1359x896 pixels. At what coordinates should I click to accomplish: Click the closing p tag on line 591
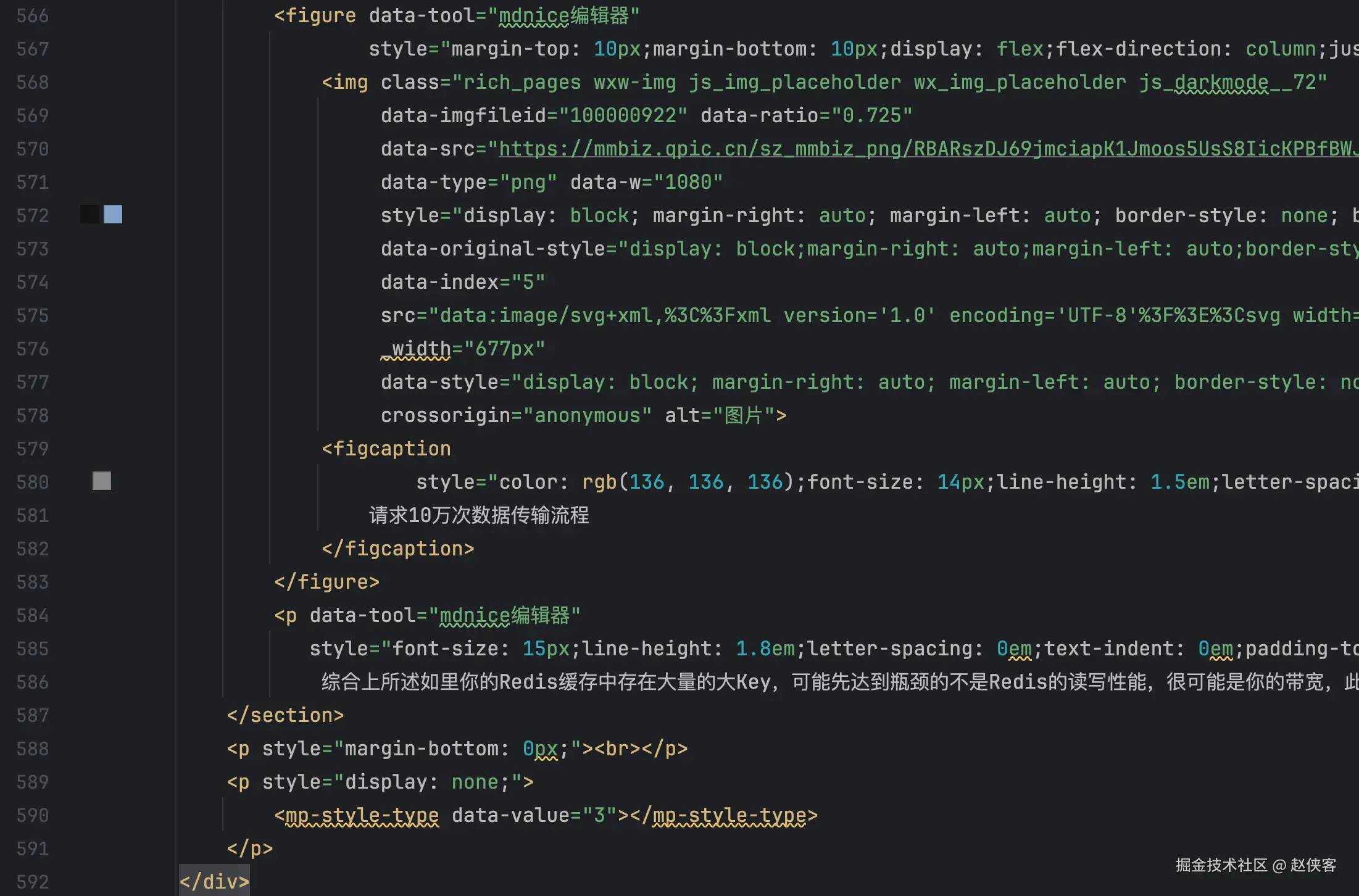[x=250, y=848]
